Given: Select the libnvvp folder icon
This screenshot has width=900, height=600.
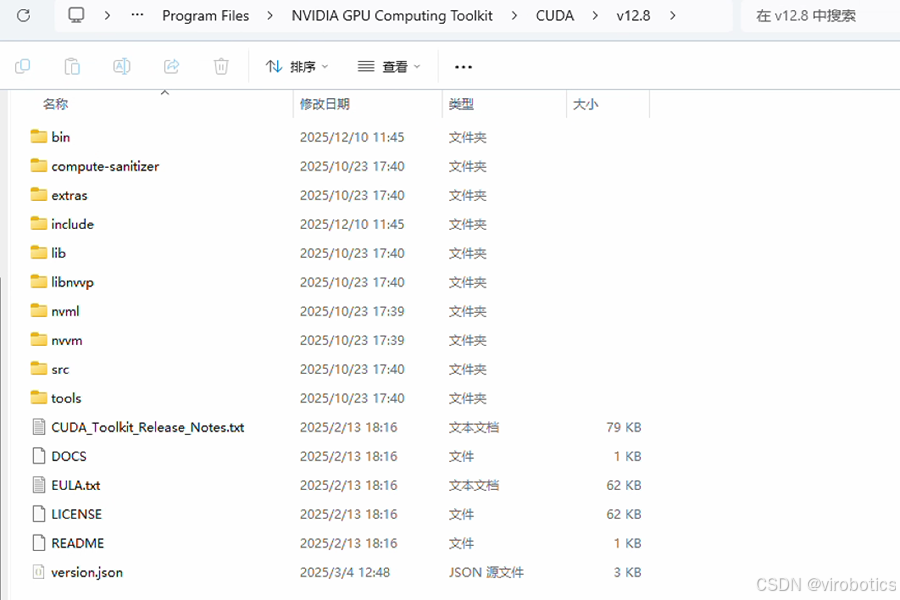Looking at the screenshot, I should coord(38,282).
